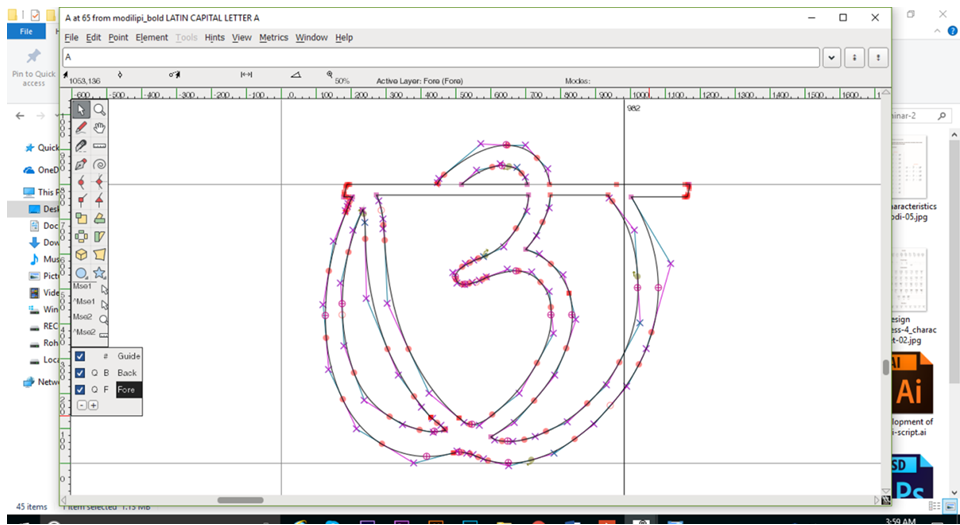Select the HV Curve point tool
Screen dimensions: 960x525
[99, 182]
